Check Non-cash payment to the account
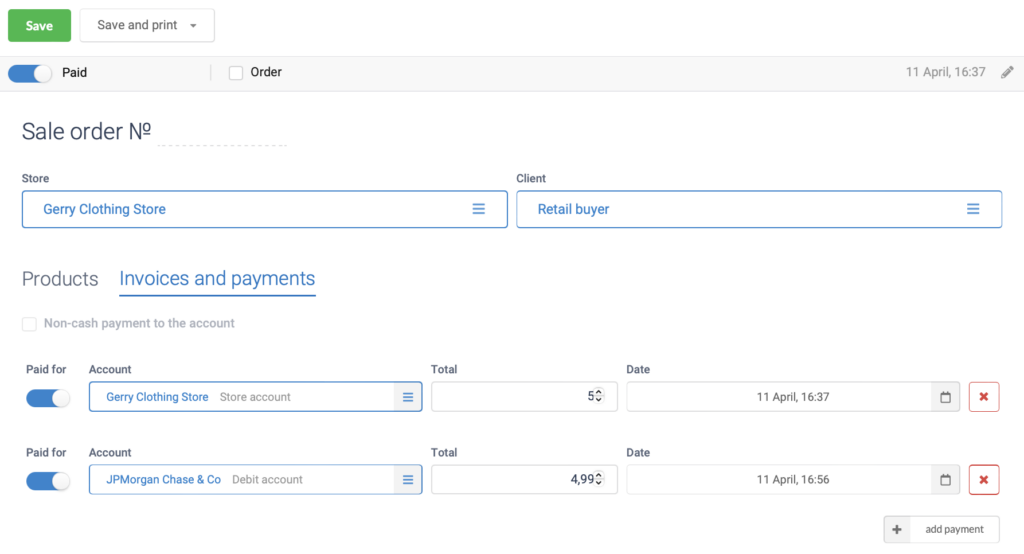The image size is (1024, 554). (x=29, y=324)
